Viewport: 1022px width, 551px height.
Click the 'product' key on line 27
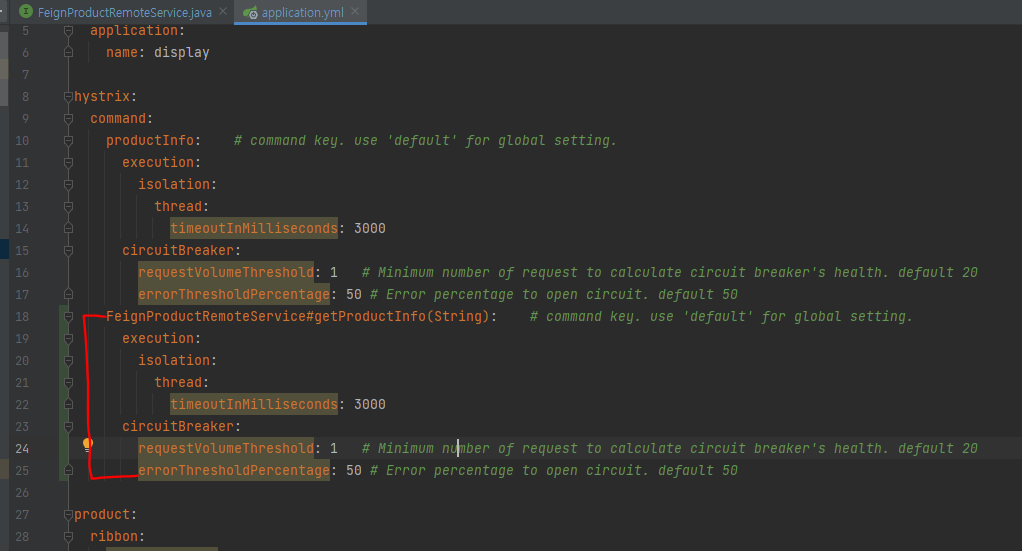[x=102, y=514]
